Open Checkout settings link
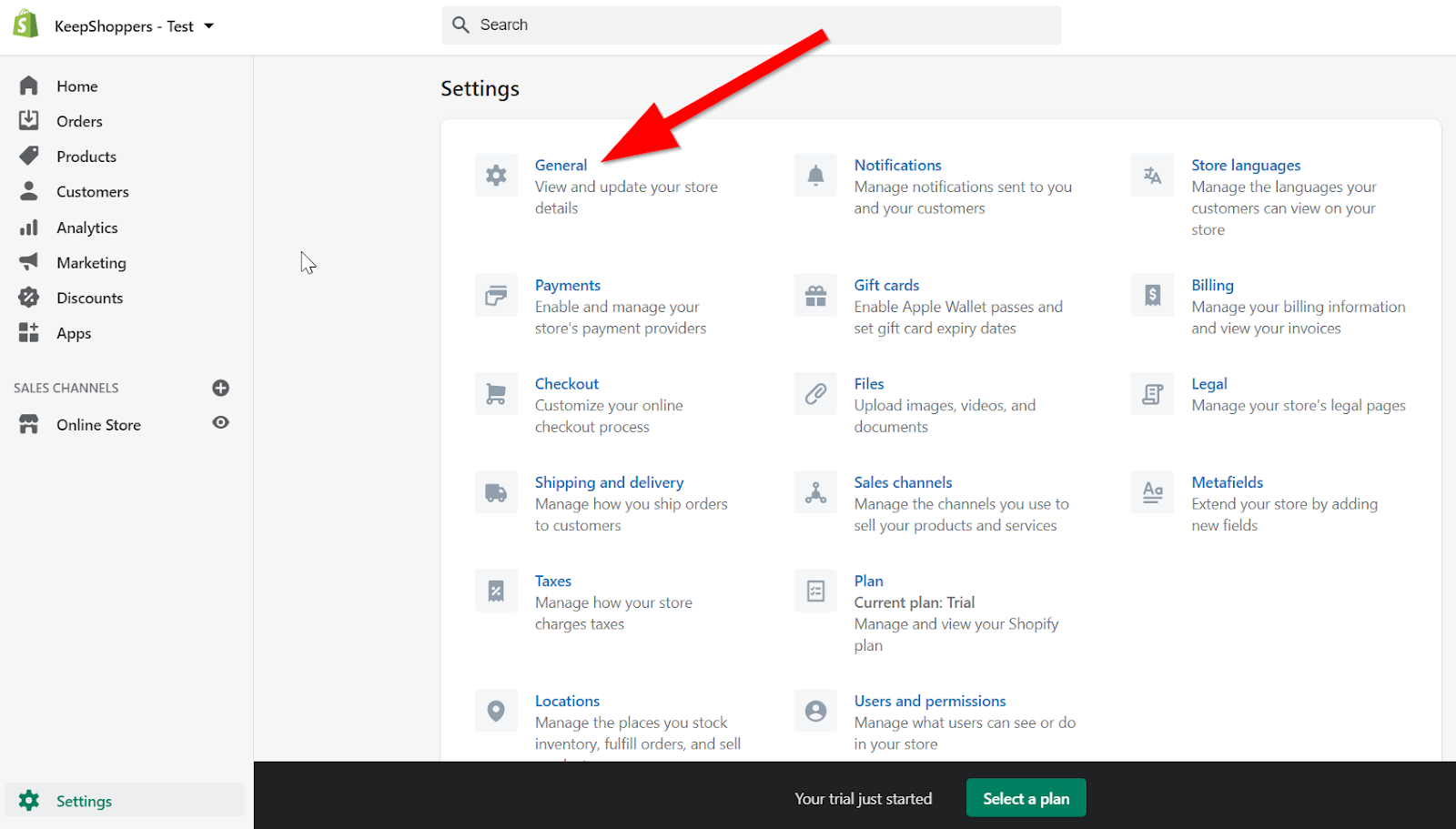Viewport: 1456px width, 829px height. coord(567,383)
